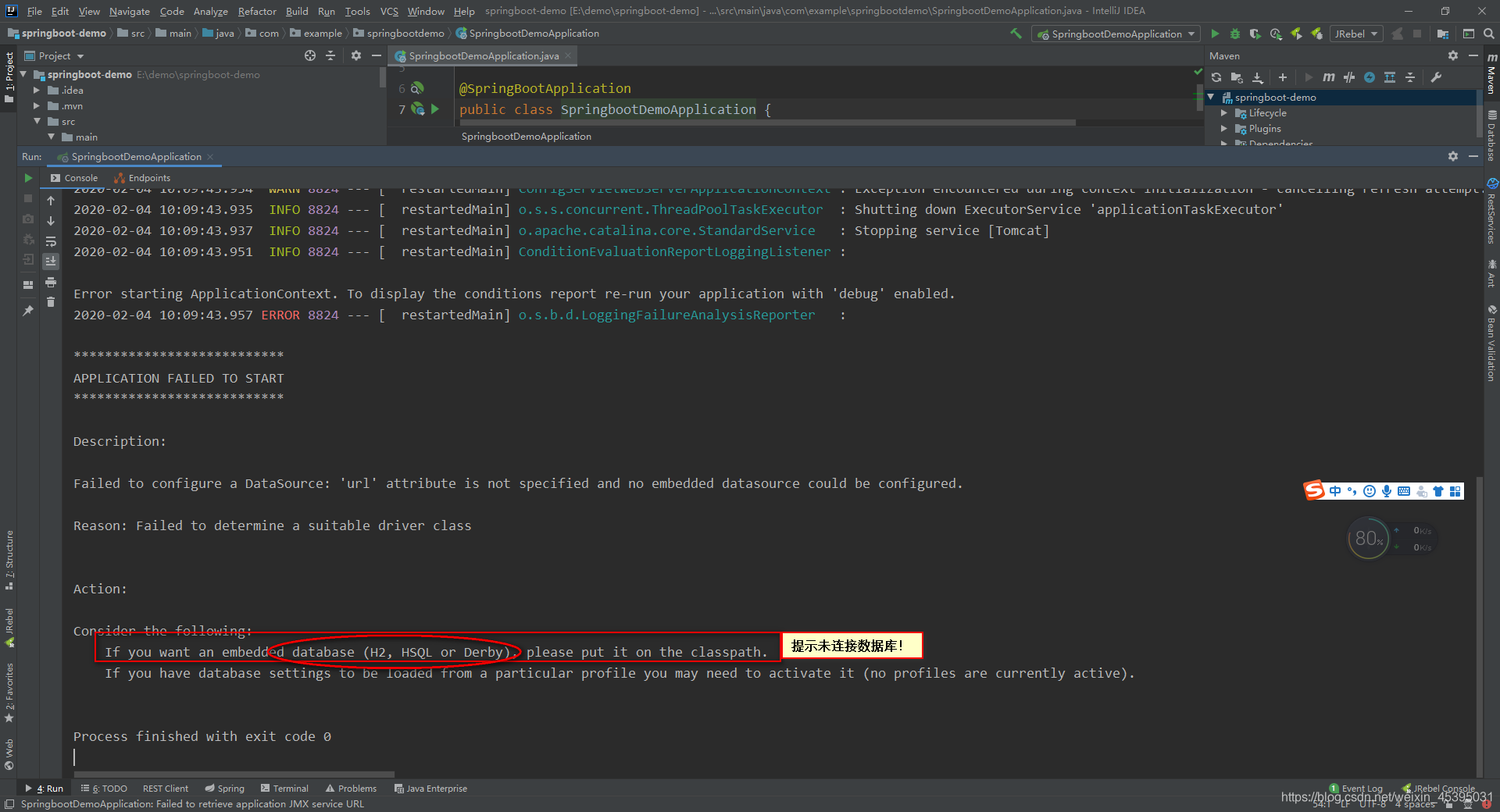Image resolution: width=1500 pixels, height=812 pixels.
Task: Click Up the Stack Trace arrow
Action: [x=51, y=201]
